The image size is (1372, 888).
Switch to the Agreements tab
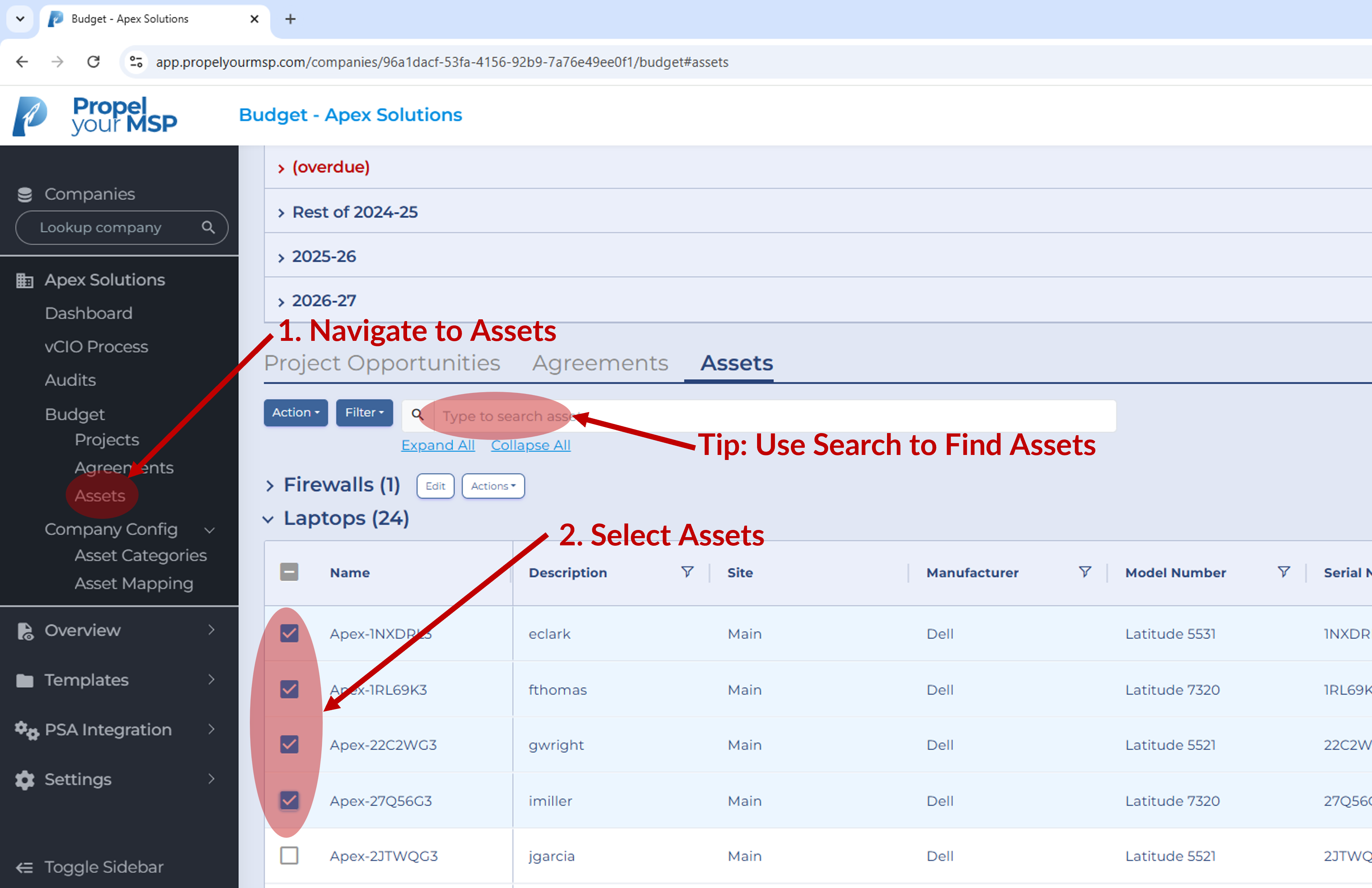[x=600, y=363]
